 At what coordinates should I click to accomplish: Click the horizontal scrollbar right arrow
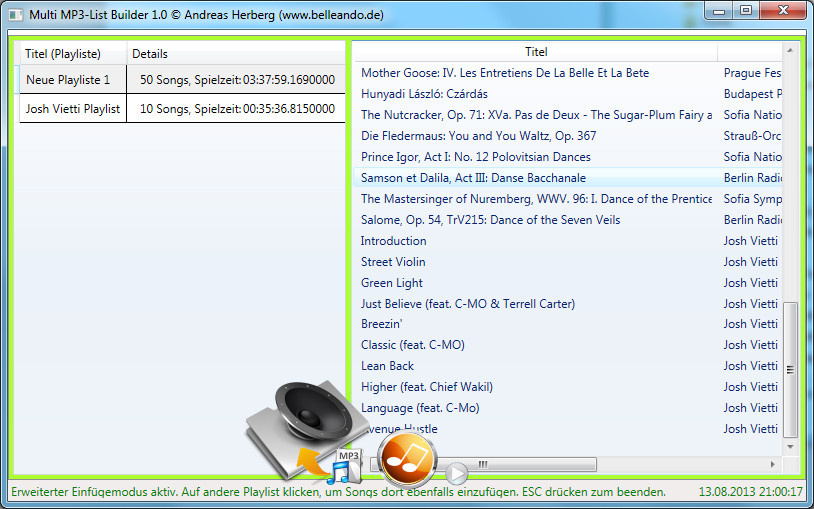click(772, 464)
